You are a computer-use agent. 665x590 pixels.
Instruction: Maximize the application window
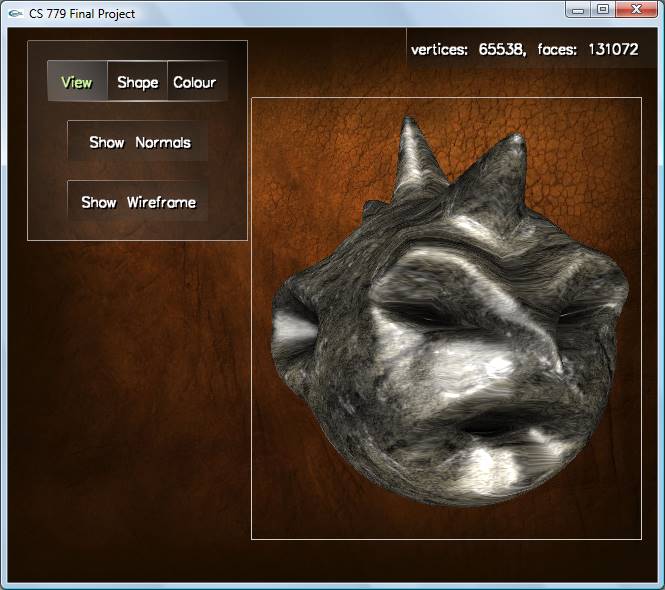point(602,10)
